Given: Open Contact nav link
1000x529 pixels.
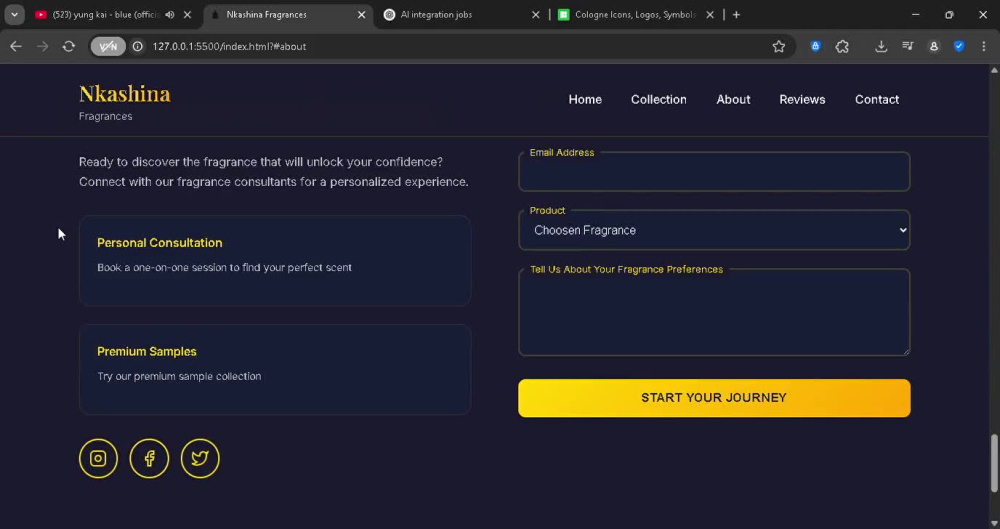Looking at the screenshot, I should [x=877, y=100].
